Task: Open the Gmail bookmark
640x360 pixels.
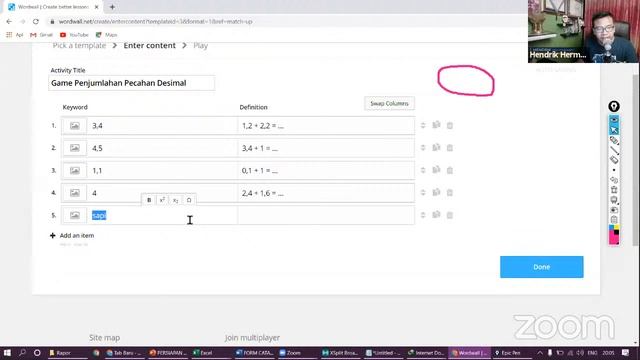Action: coord(41,35)
